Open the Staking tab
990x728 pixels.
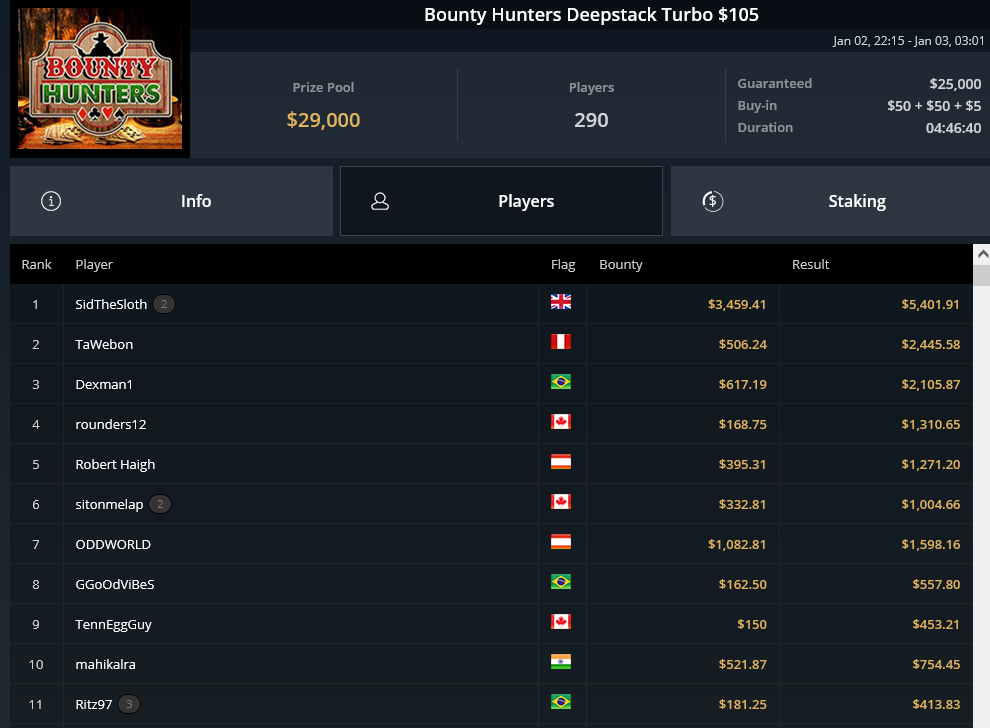point(830,201)
